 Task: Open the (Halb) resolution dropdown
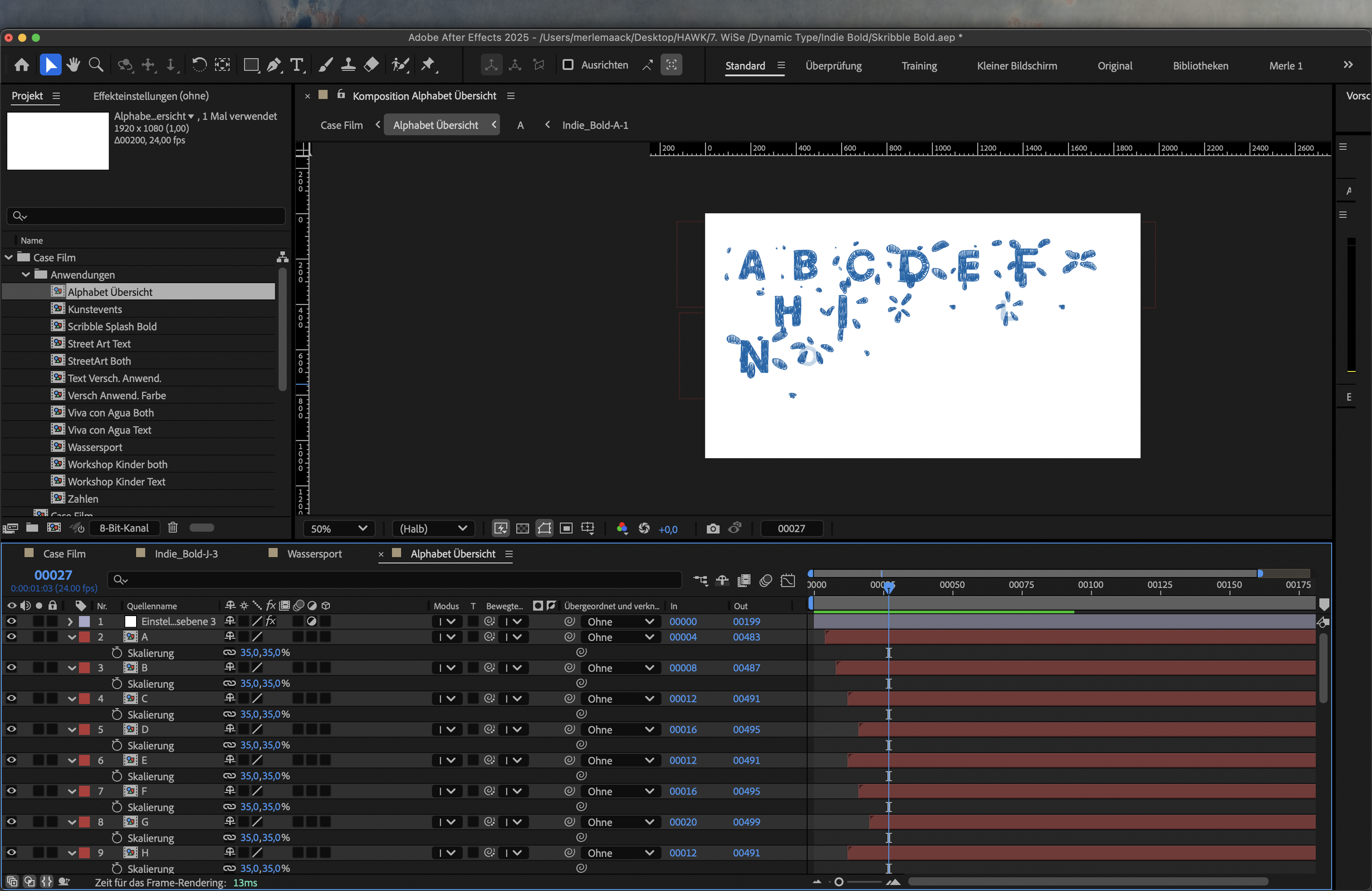[x=433, y=528]
